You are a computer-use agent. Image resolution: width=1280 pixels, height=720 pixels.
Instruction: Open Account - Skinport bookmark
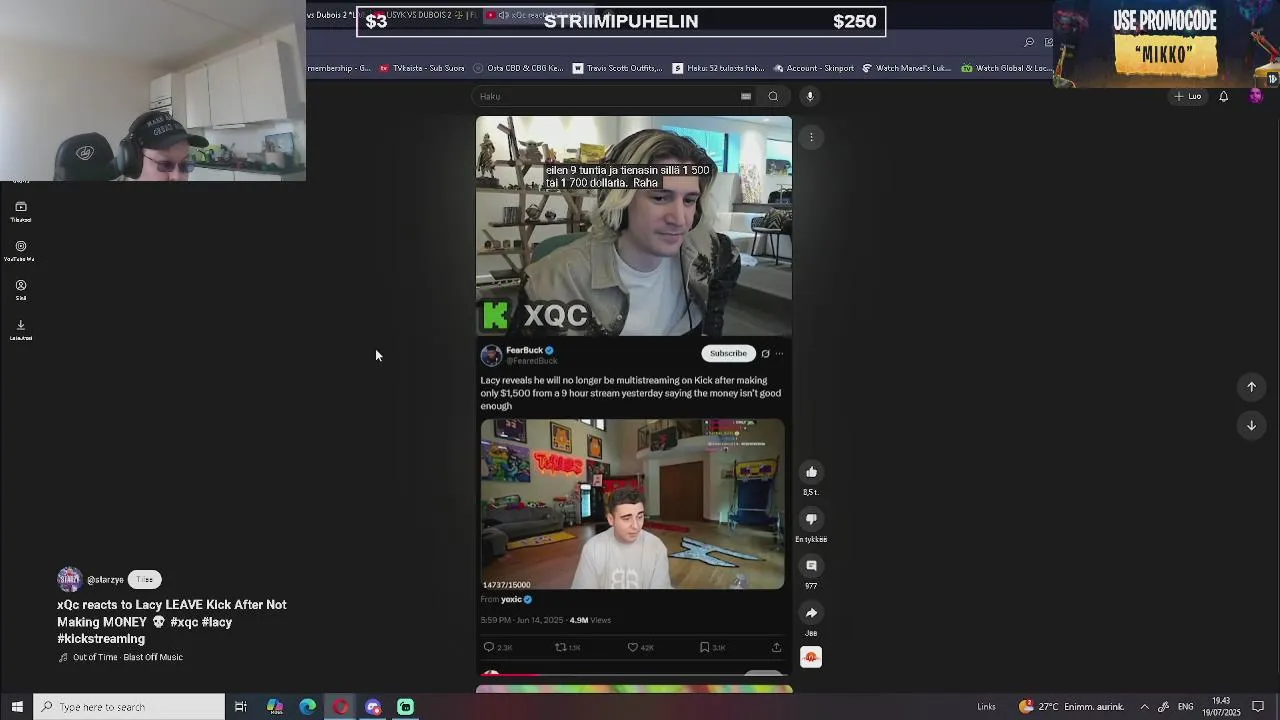coord(812,68)
